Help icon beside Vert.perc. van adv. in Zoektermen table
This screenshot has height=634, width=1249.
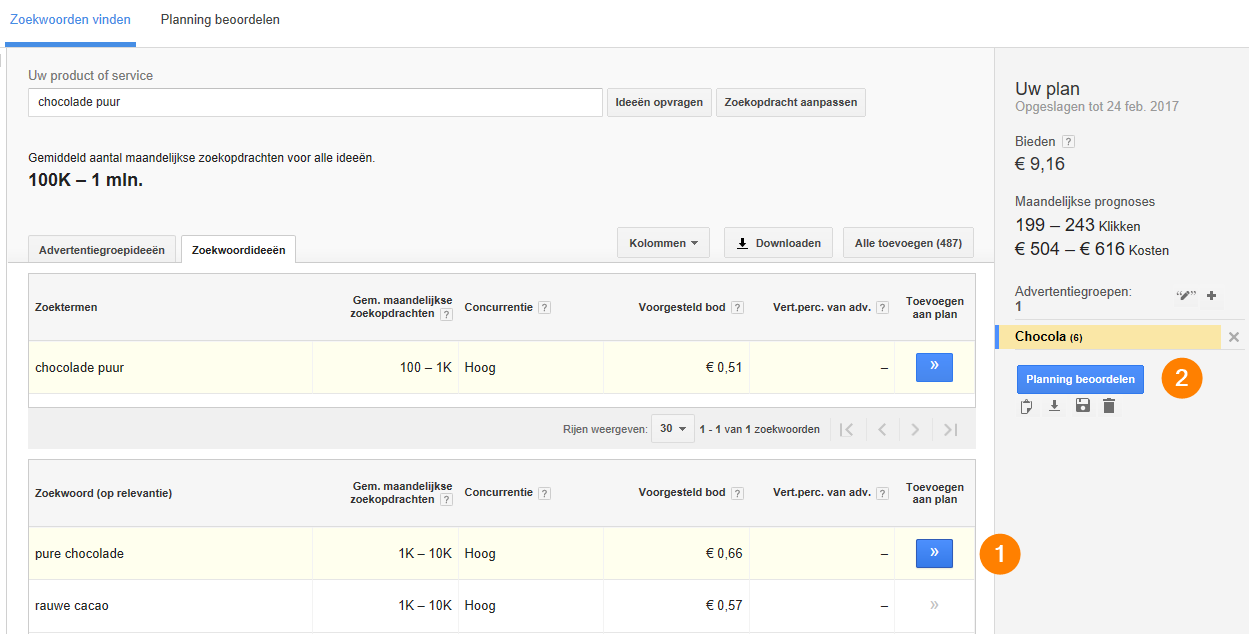click(882, 308)
